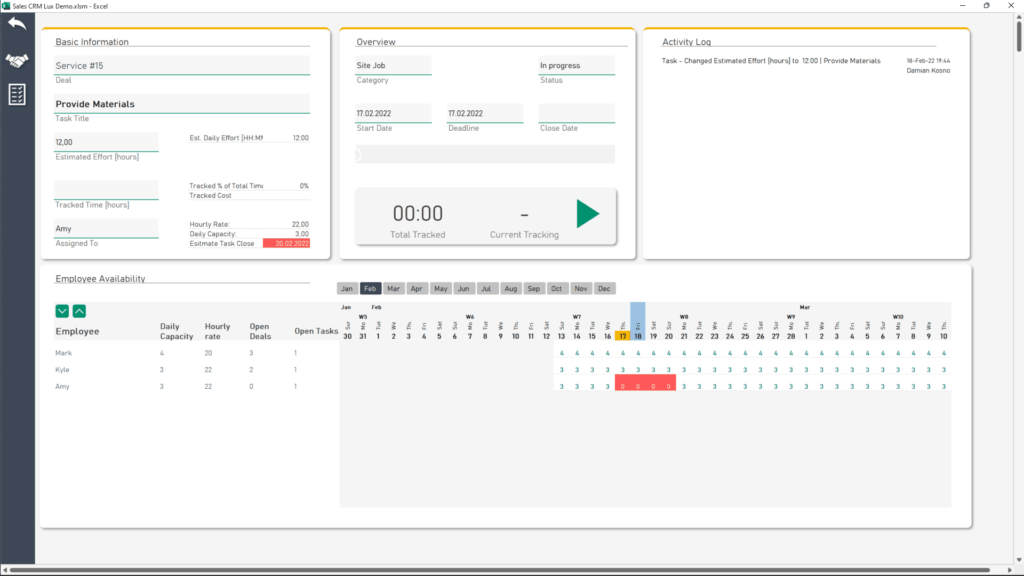The image size is (1024, 576).
Task: Open the Status field showing In progress
Action: point(575,64)
